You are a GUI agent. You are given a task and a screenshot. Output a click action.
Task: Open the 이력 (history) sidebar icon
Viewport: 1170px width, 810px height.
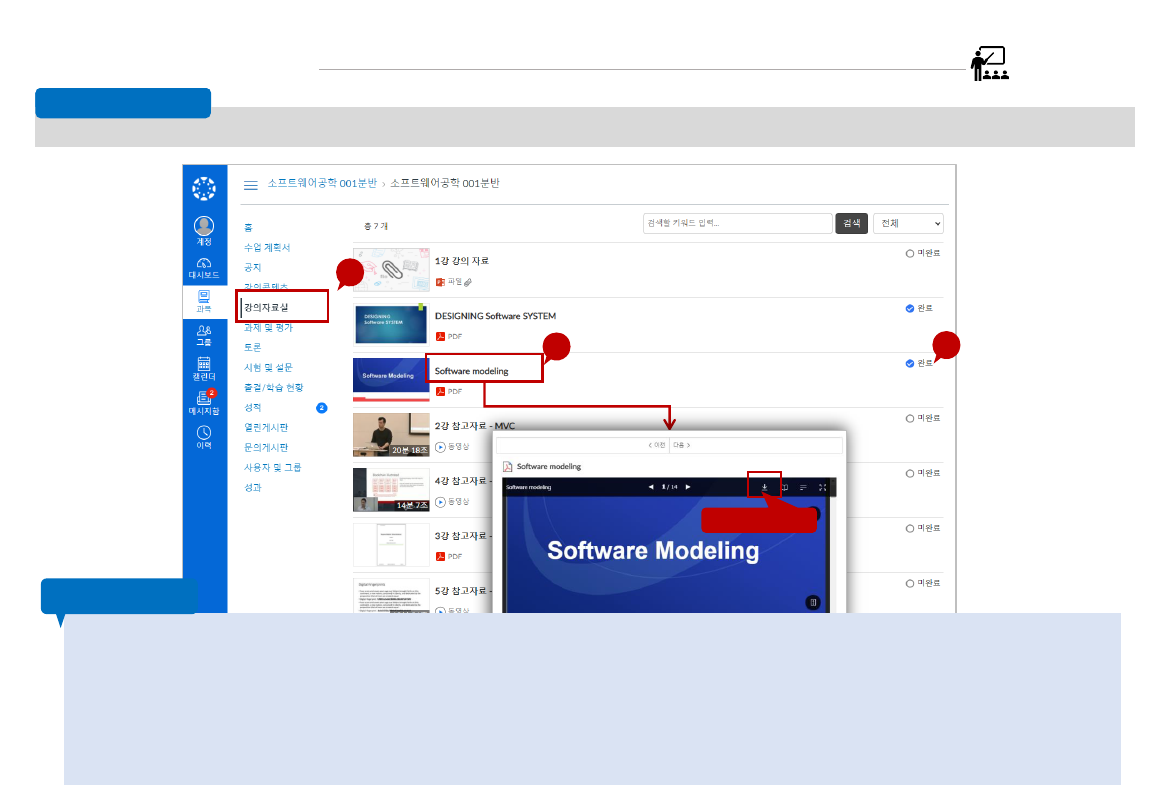204,432
